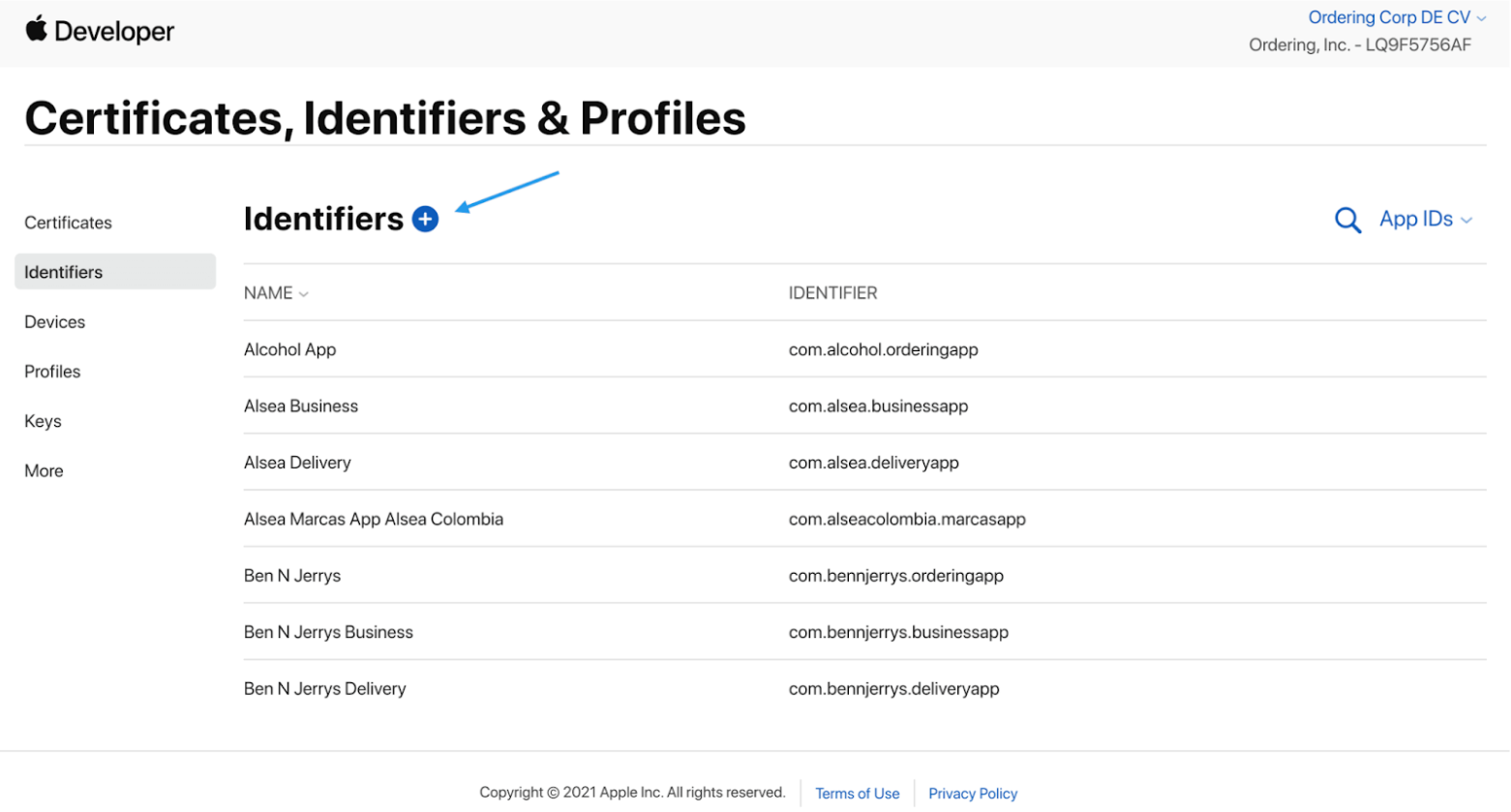Open search with magnifying glass icon
Viewport: 1511px width, 812px height.
[x=1347, y=220]
